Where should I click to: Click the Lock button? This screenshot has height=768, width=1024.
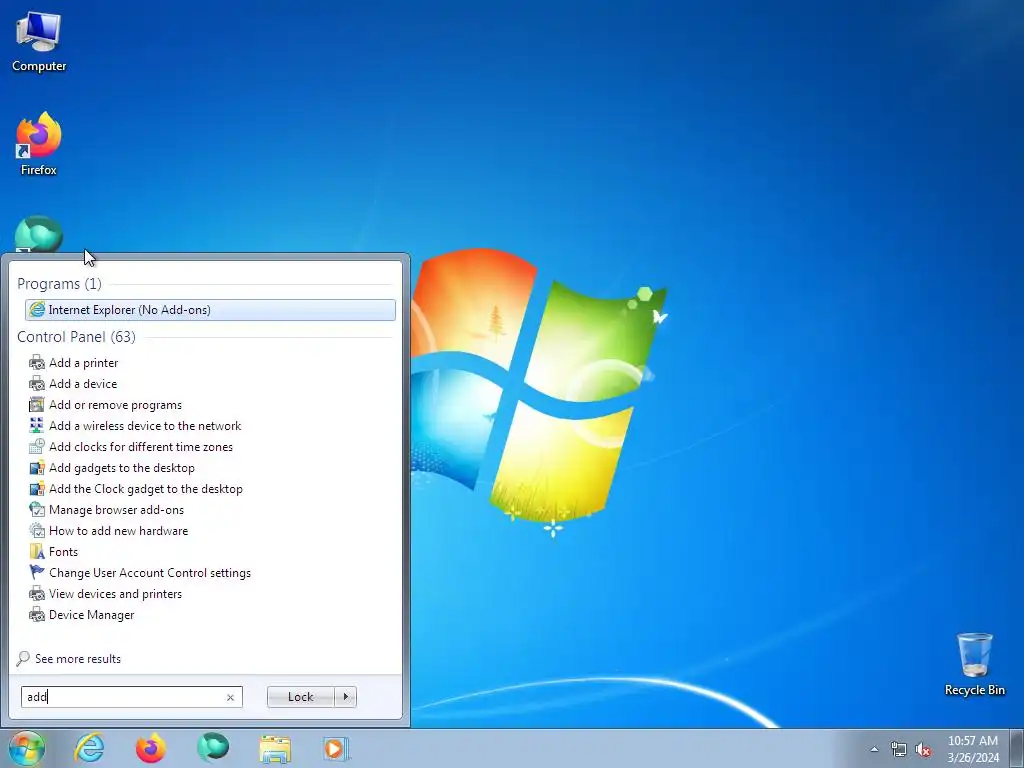pyautogui.click(x=300, y=697)
